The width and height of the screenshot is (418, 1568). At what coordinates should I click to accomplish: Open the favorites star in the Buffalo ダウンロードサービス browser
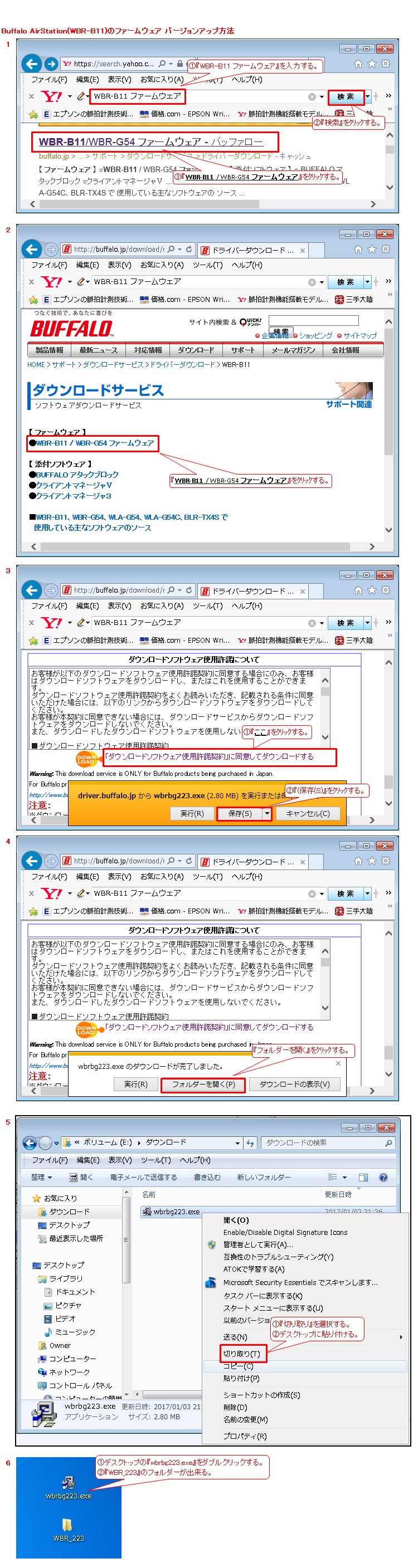pos(372,250)
